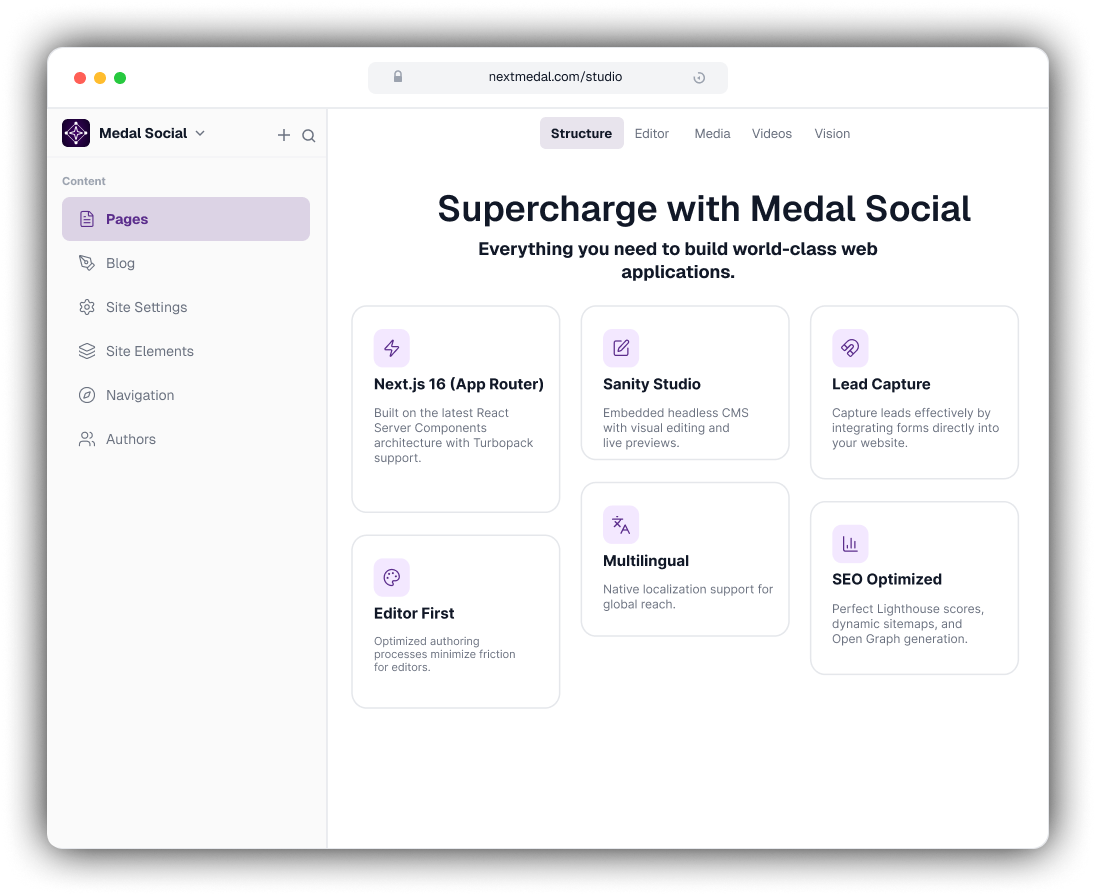Select the Pages document icon in sidebar

87,219
